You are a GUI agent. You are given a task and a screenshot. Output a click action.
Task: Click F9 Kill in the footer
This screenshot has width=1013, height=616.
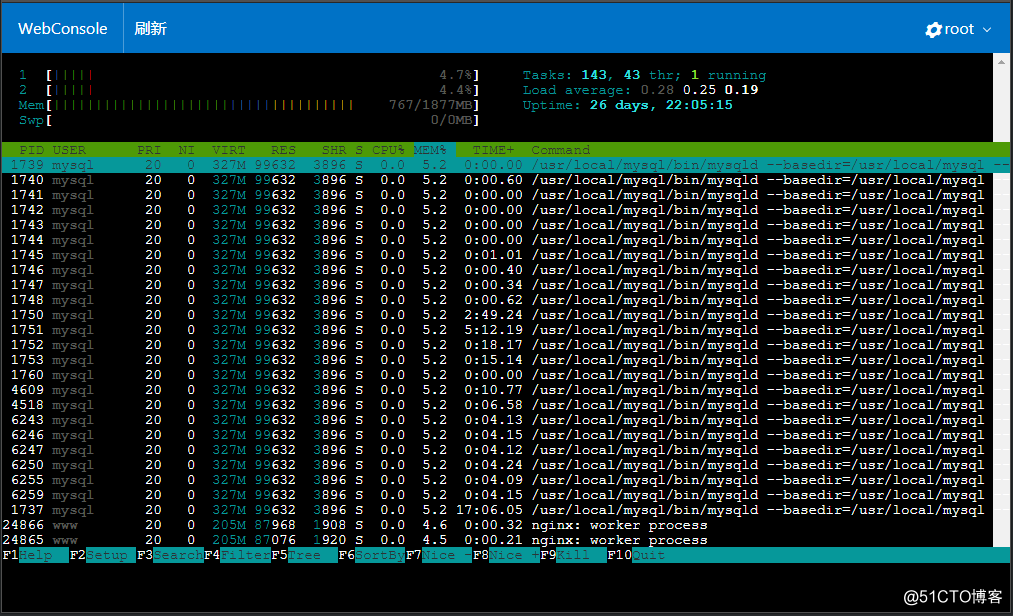[573, 555]
